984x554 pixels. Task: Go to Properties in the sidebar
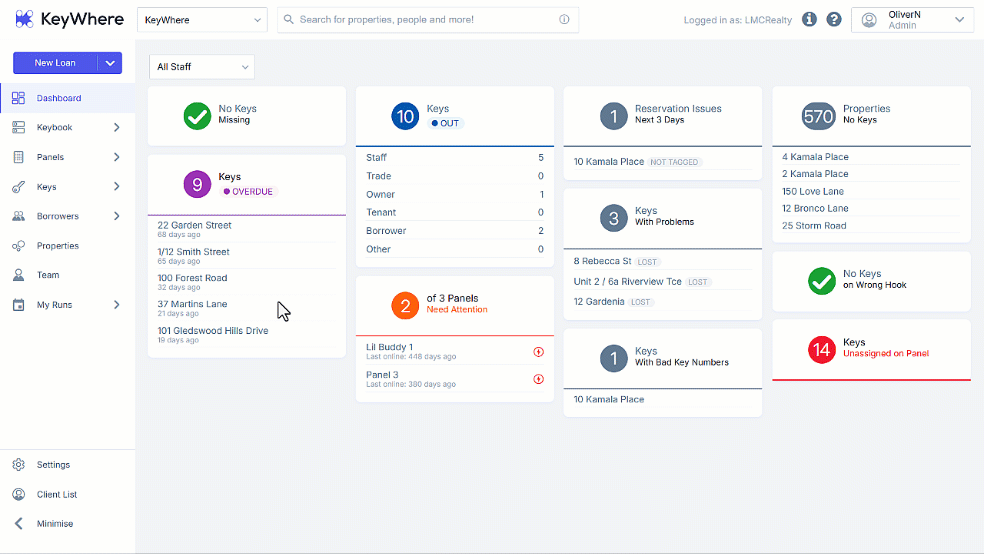58,245
